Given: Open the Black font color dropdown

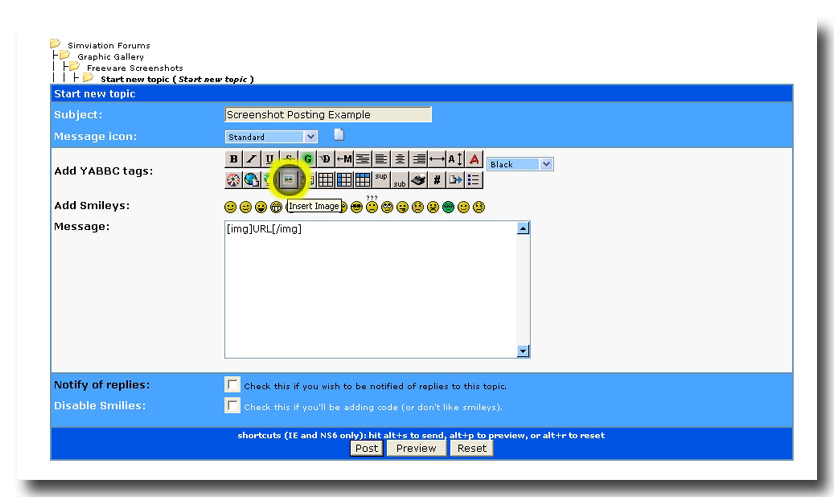Looking at the screenshot, I should 520,164.
